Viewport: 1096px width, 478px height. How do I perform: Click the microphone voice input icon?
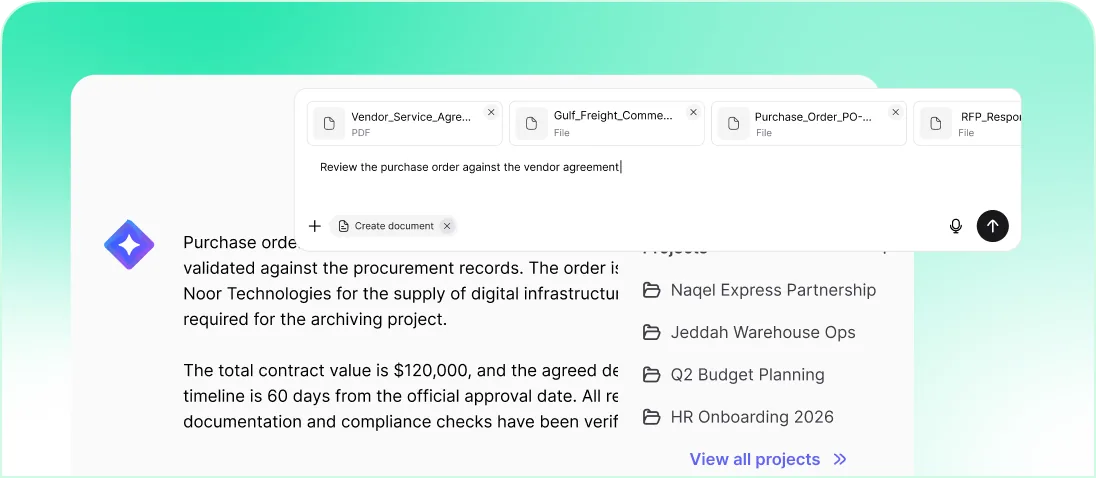click(955, 226)
